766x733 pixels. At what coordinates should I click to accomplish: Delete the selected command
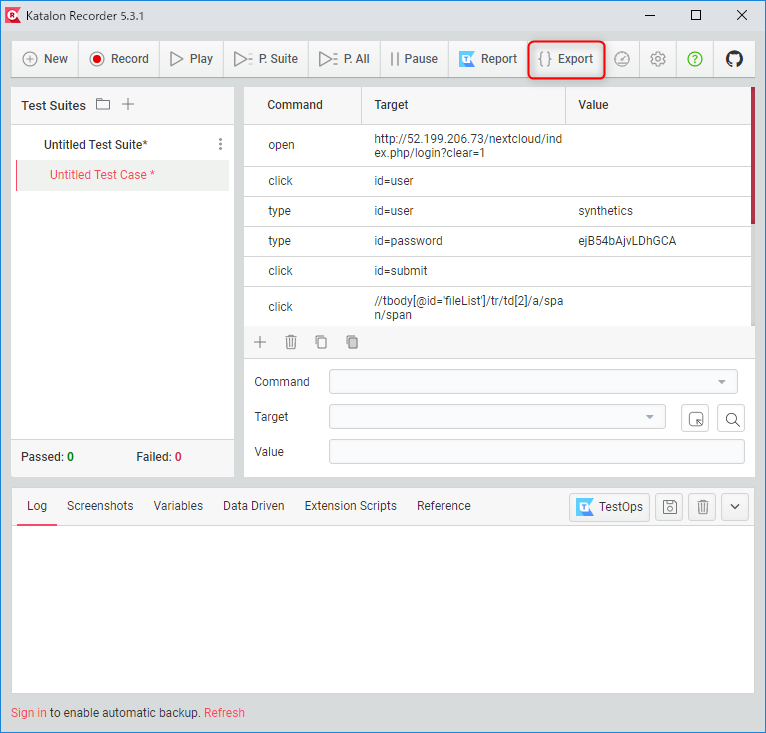291,342
